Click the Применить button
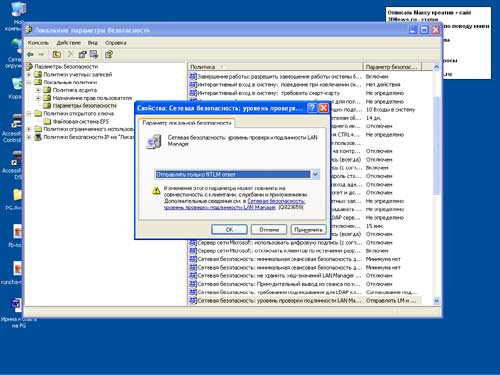The image size is (500, 375). 308,230
